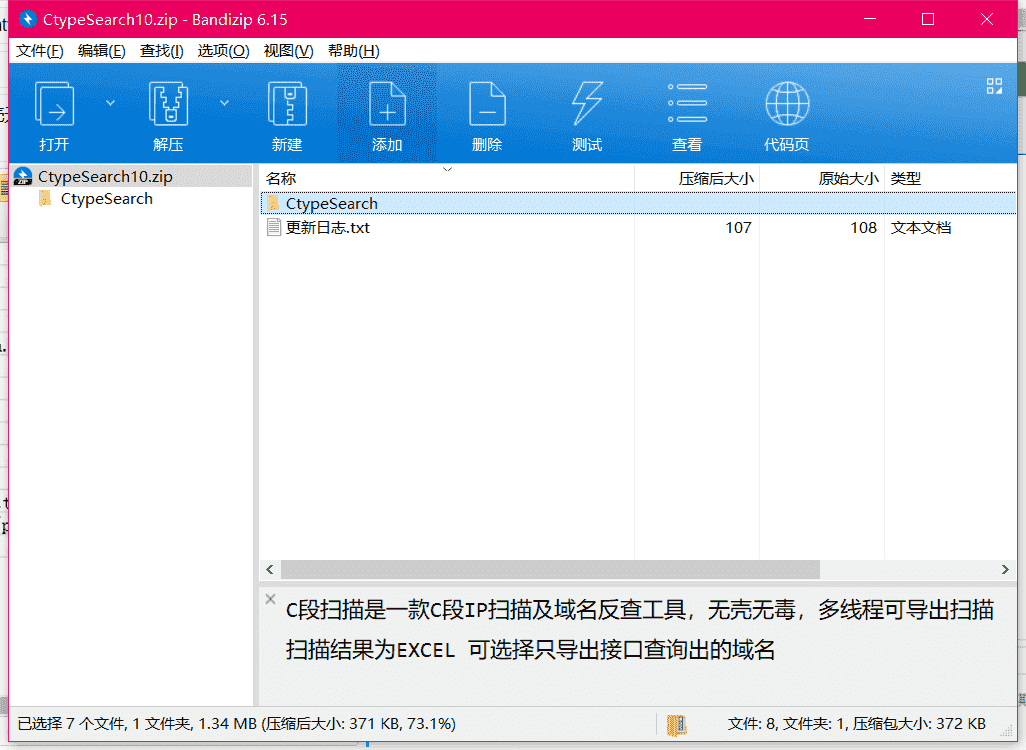Click the Add files (添加) icon
Screen dimensions: 1026x750
(387, 103)
